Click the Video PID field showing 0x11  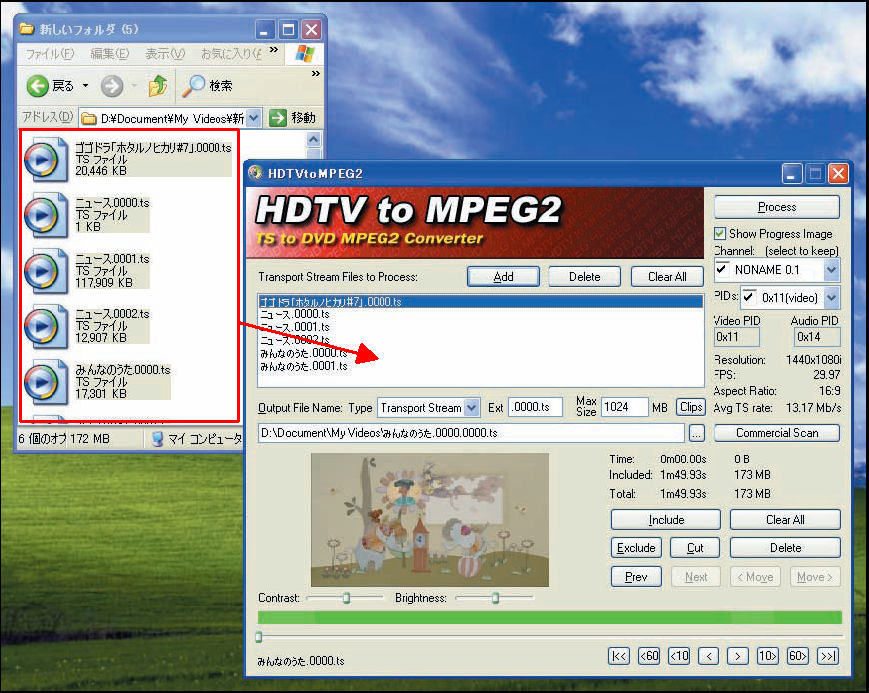[x=737, y=337]
